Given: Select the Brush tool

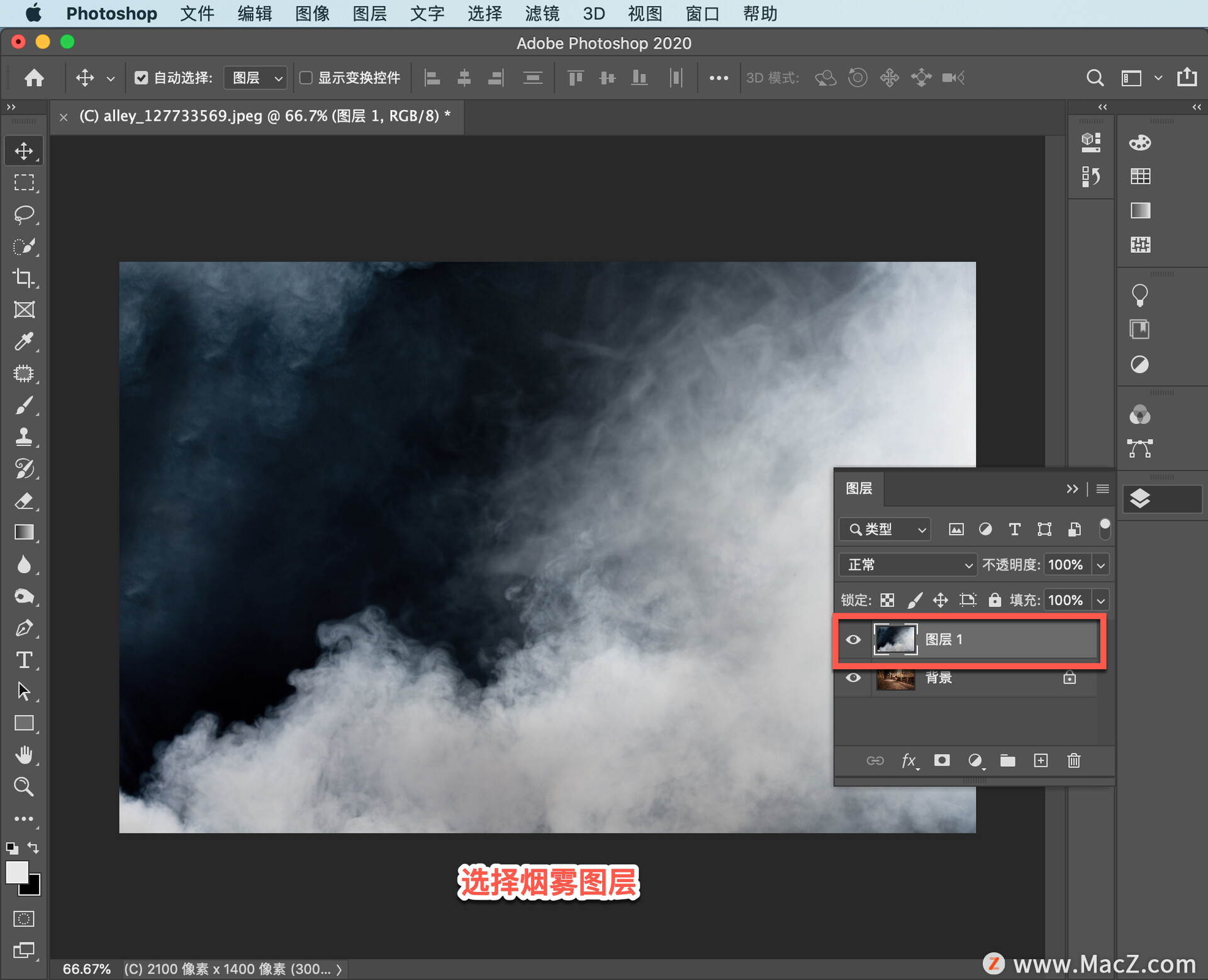Looking at the screenshot, I should click(x=24, y=405).
